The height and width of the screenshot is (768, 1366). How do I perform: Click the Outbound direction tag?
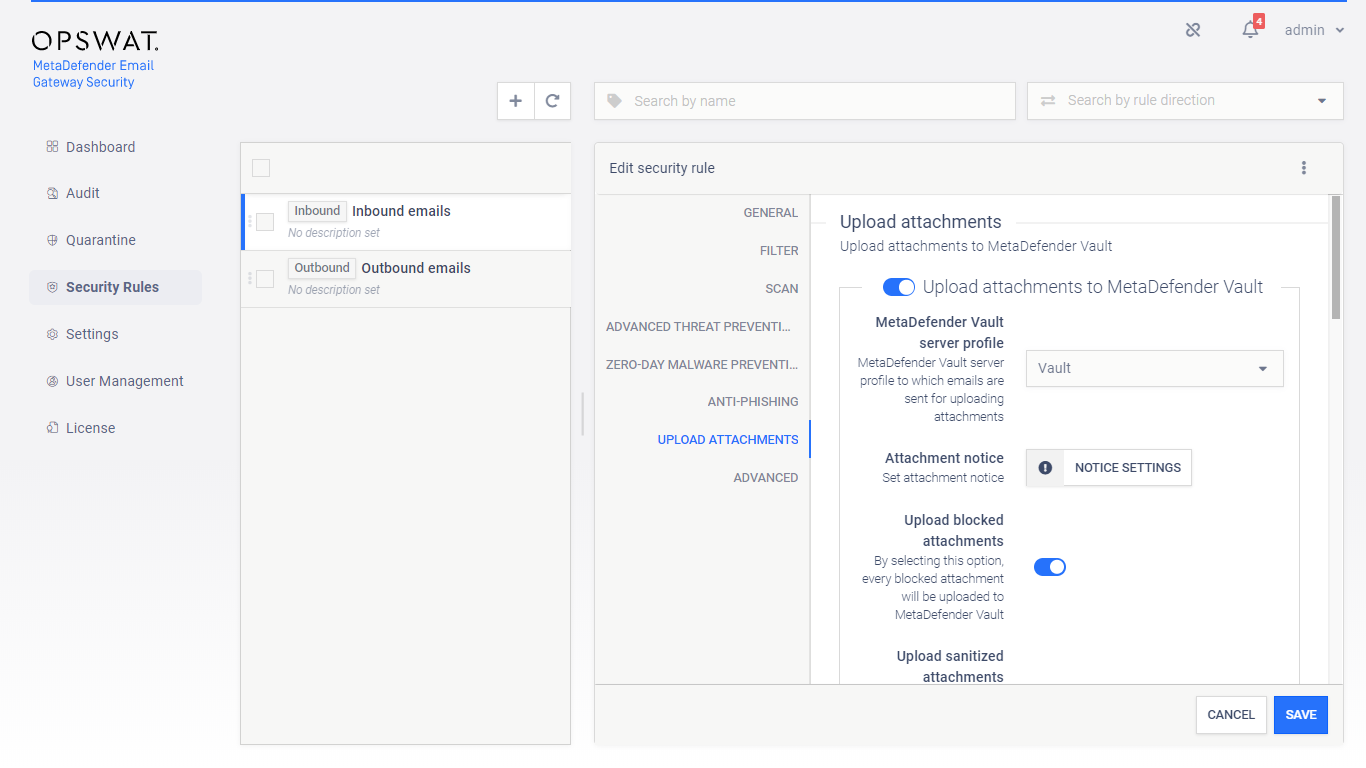(x=322, y=268)
